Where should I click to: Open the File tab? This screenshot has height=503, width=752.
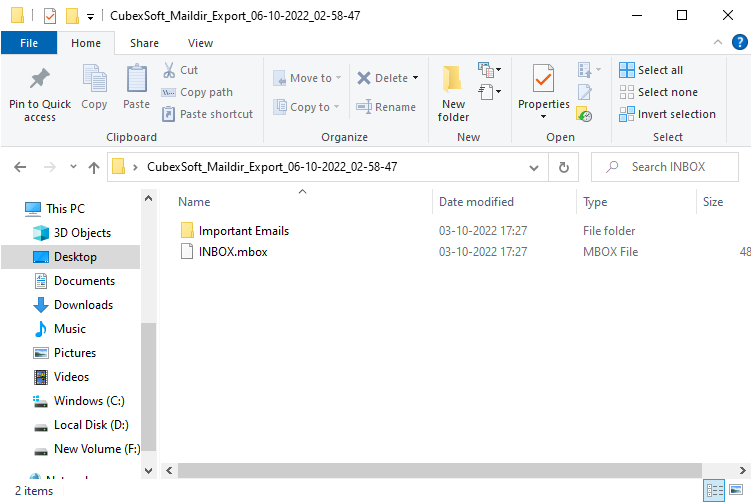pos(29,43)
